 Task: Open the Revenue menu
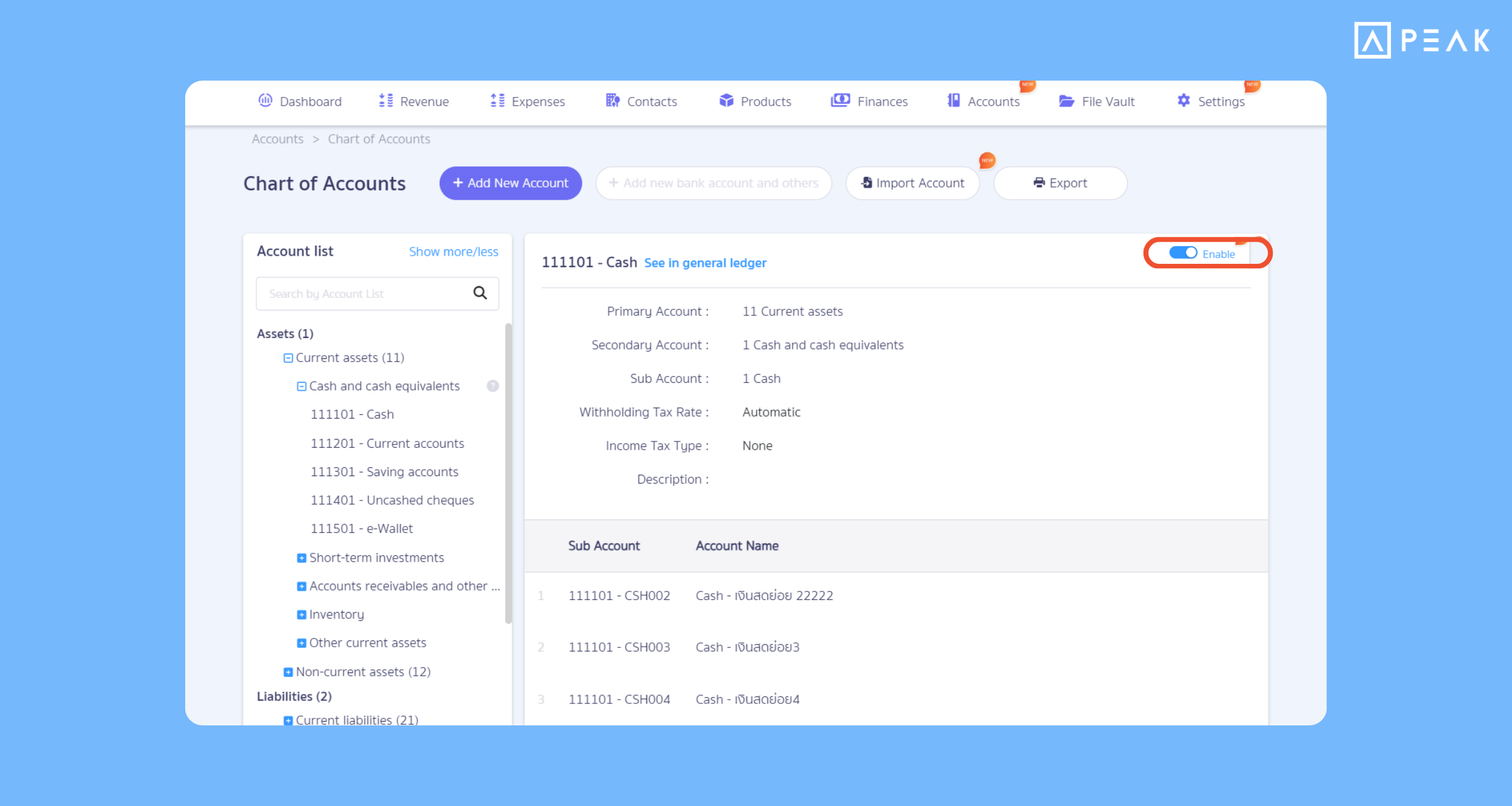pos(413,101)
